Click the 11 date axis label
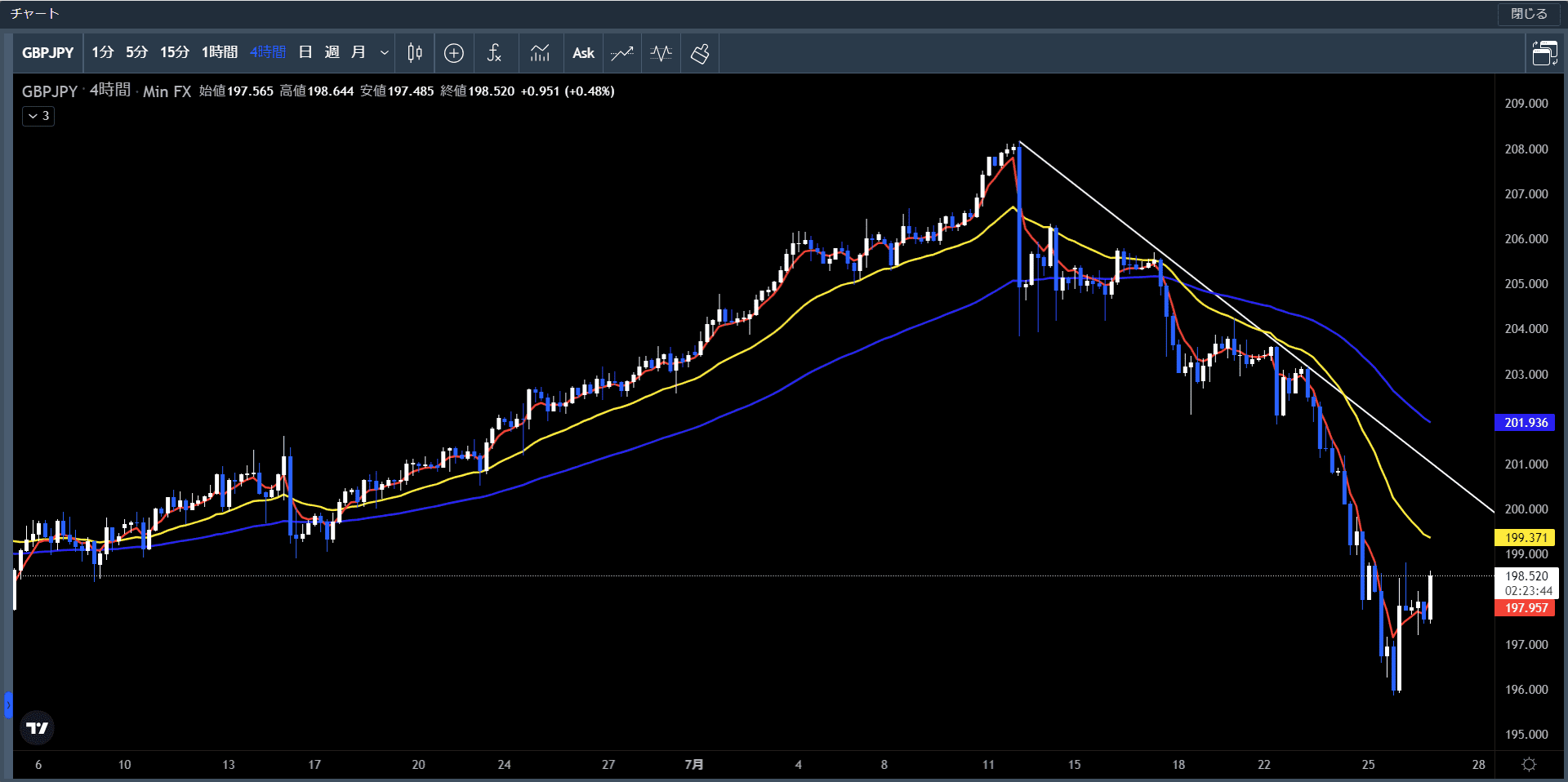Viewport: 1568px width, 782px height. click(988, 765)
